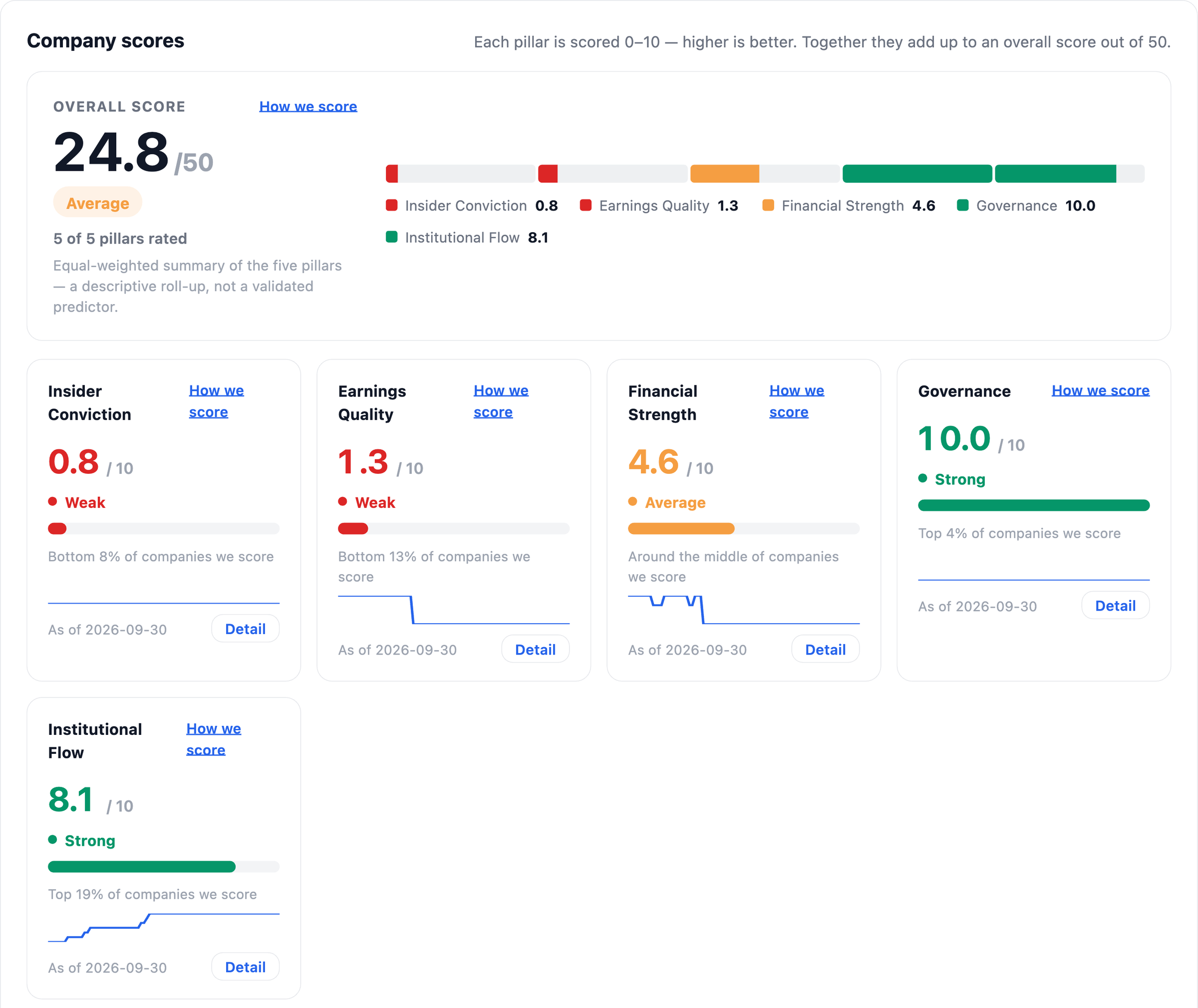This screenshot has height=1008, width=1198.
Task: Click Detail button on Institutional Flow card
Action: click(245, 967)
